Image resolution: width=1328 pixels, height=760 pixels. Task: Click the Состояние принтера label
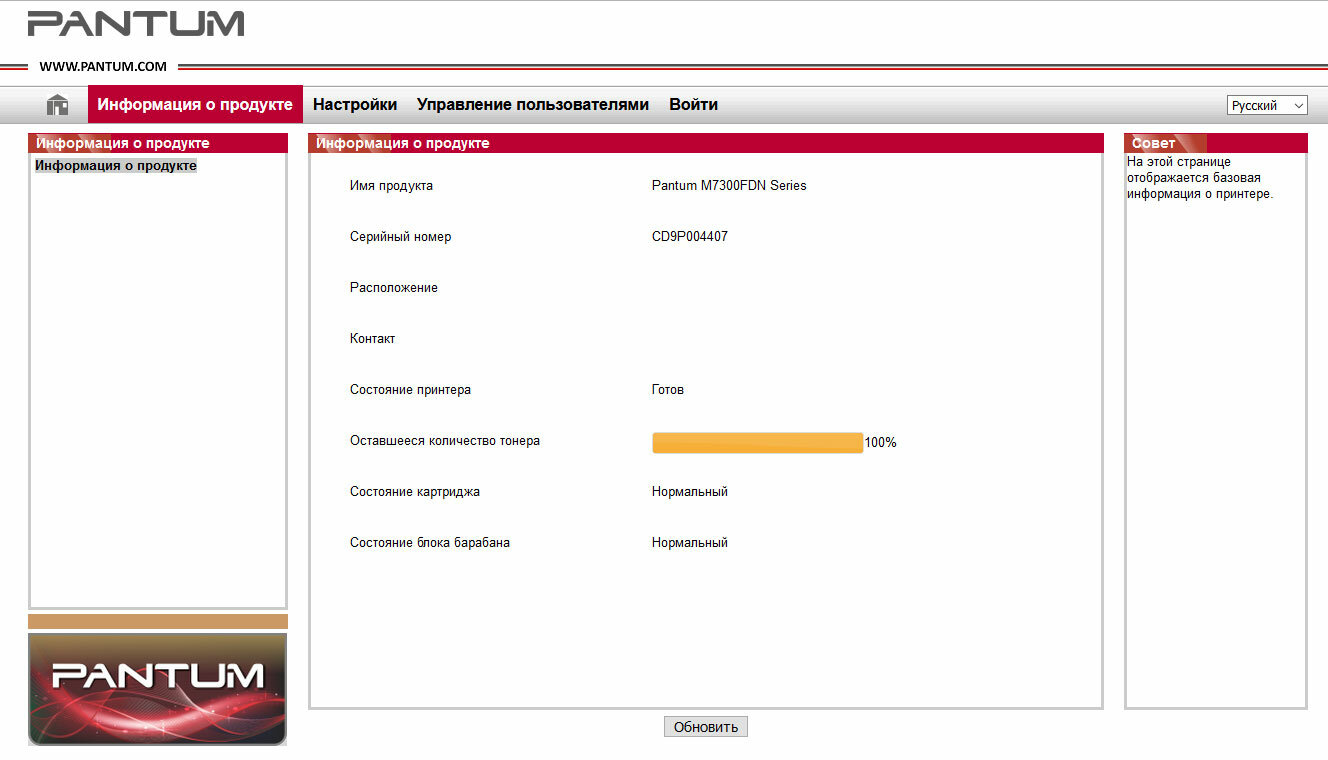tap(410, 390)
